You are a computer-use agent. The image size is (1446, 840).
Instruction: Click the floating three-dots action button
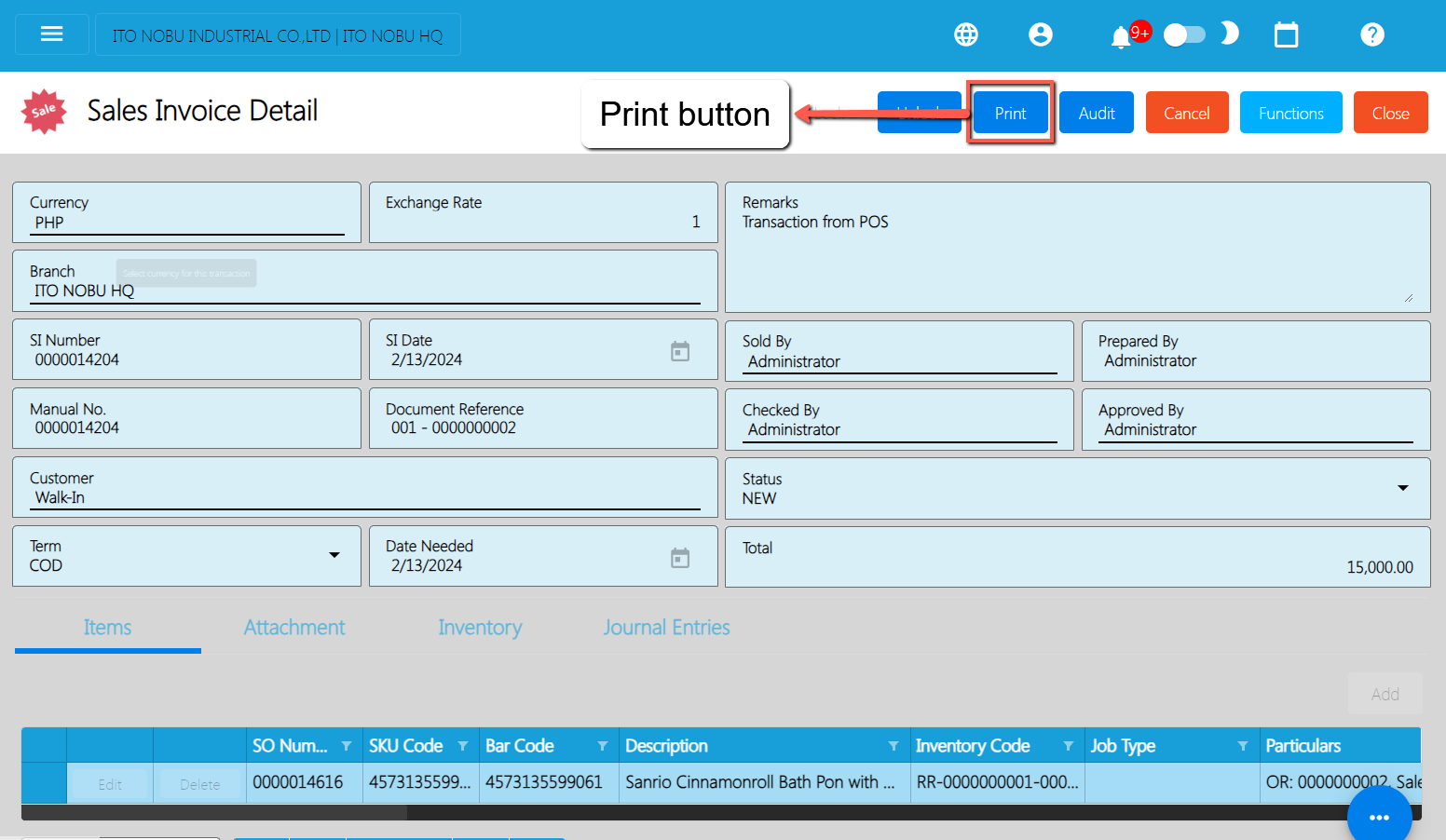1379,817
